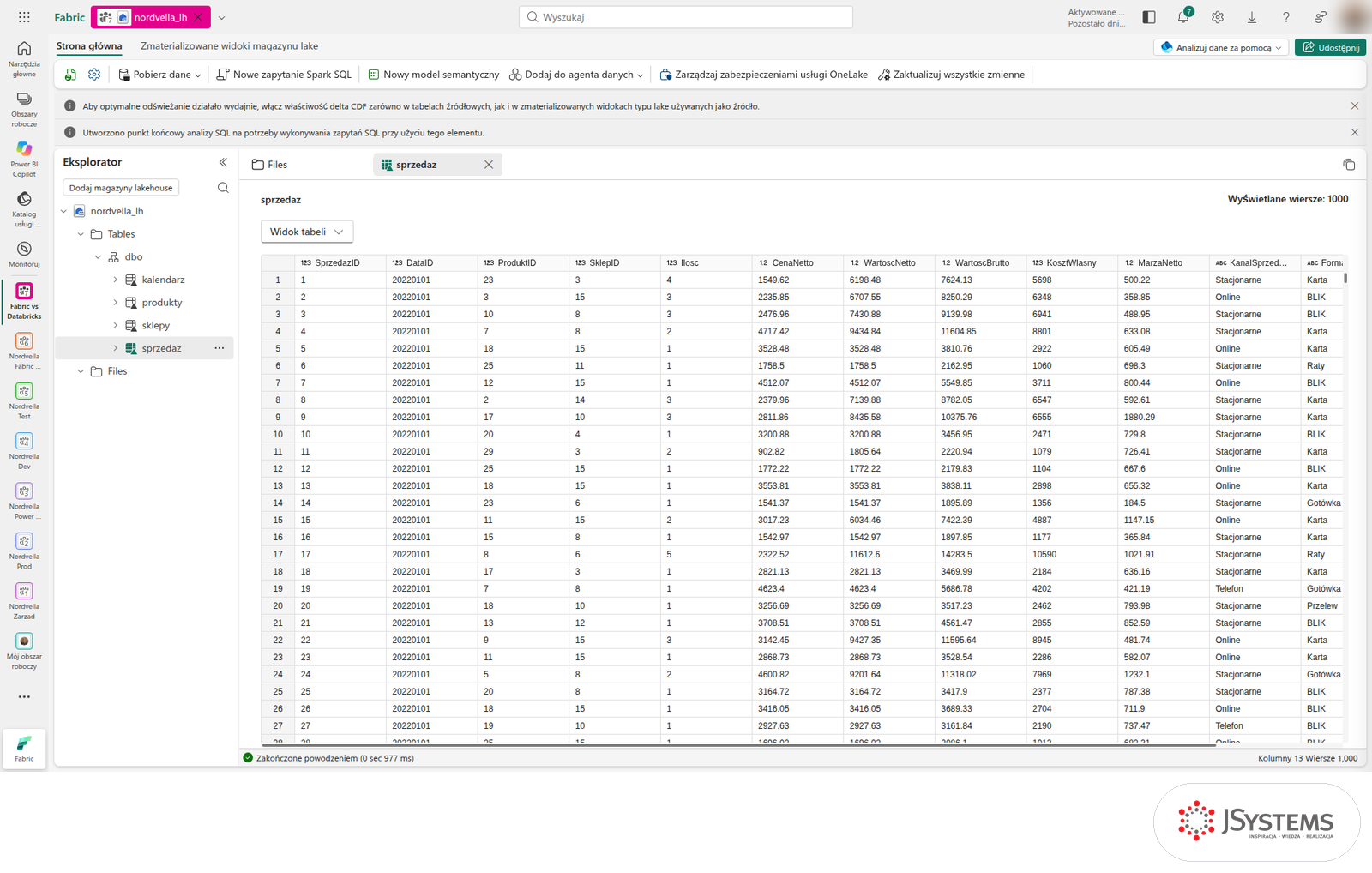Image resolution: width=1372 pixels, height=873 pixels.
Task: Open the Obszary robocze sidebar icon
Action: [24, 108]
